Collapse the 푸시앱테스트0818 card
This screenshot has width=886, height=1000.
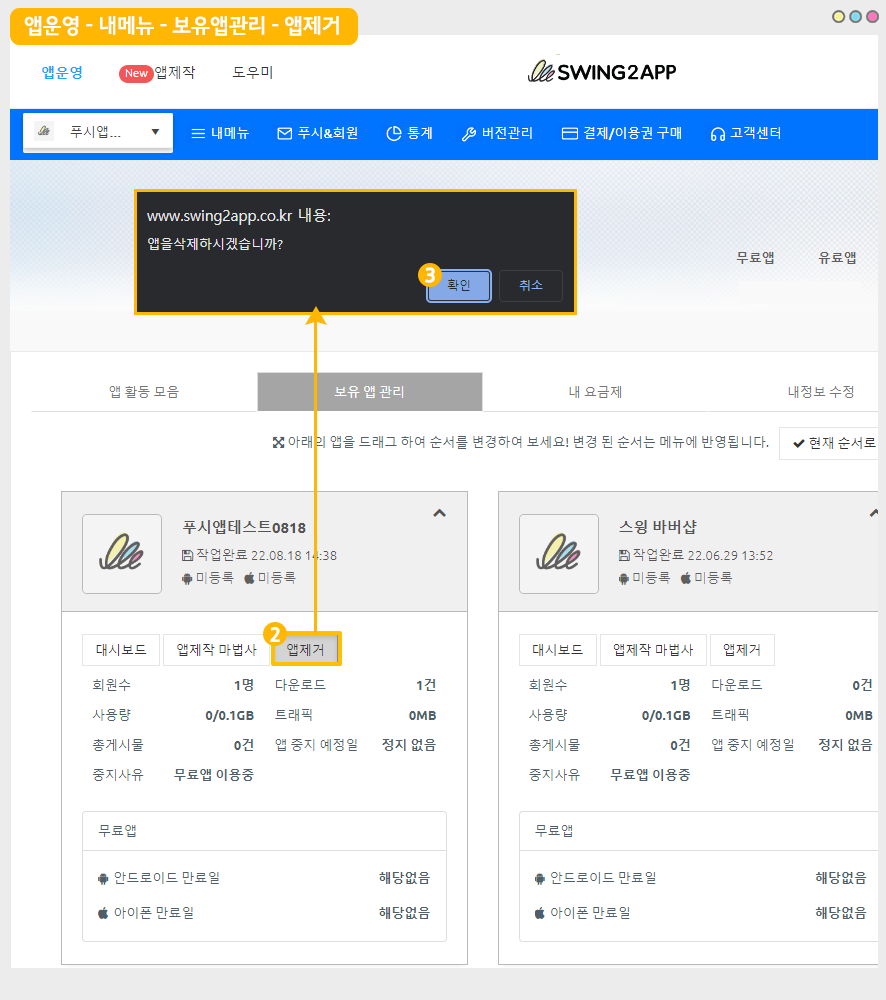pyautogui.click(x=439, y=513)
